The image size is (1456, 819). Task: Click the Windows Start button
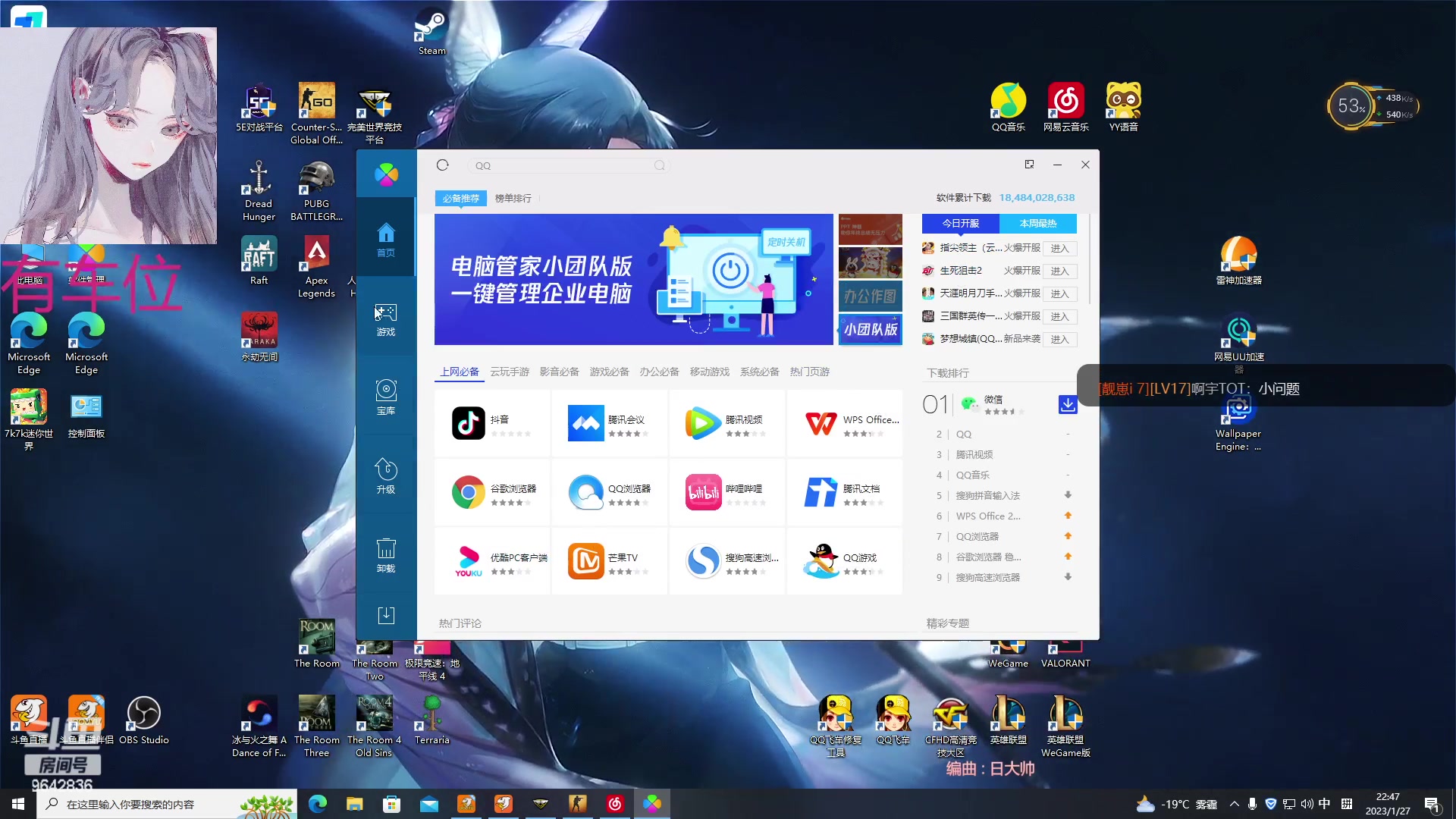click(18, 804)
